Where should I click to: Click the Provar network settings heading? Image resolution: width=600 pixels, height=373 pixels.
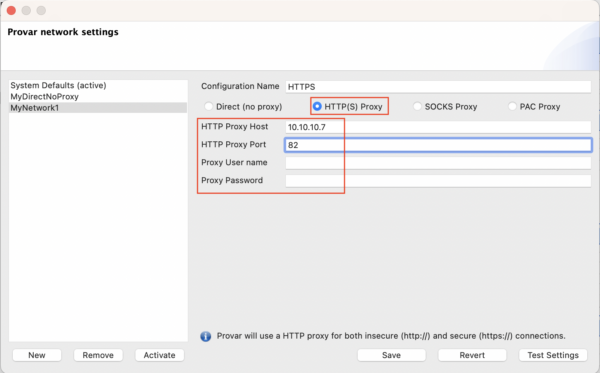63,32
